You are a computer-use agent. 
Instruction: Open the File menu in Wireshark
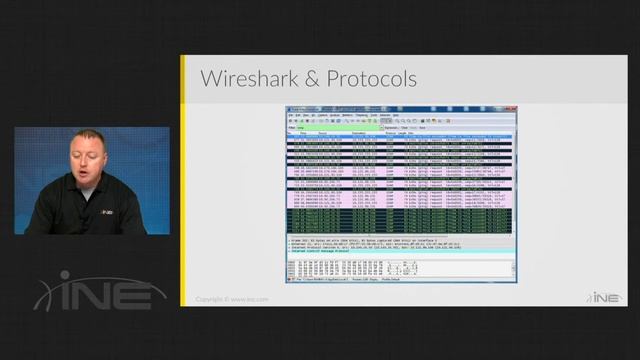[x=291, y=116]
